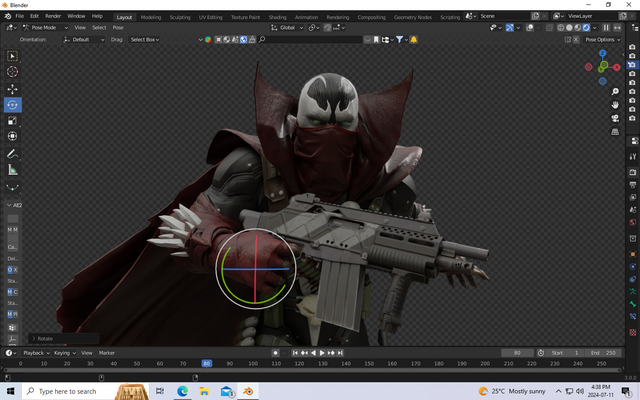
Task: Activate the Scale tool
Action: [13, 120]
